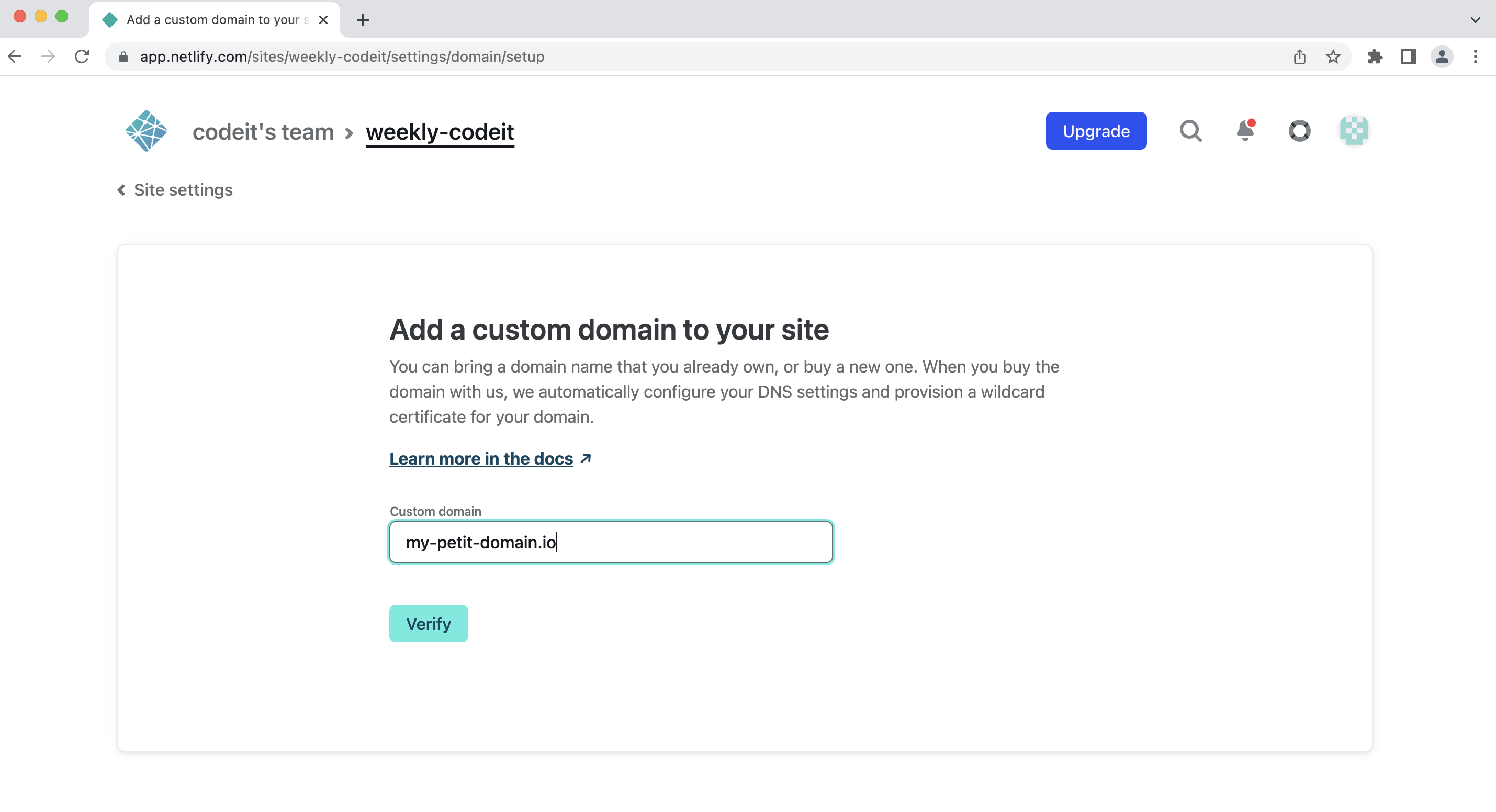1496x812 pixels.
Task: Open the Chrome three-dot menu
Action: pos(1475,57)
